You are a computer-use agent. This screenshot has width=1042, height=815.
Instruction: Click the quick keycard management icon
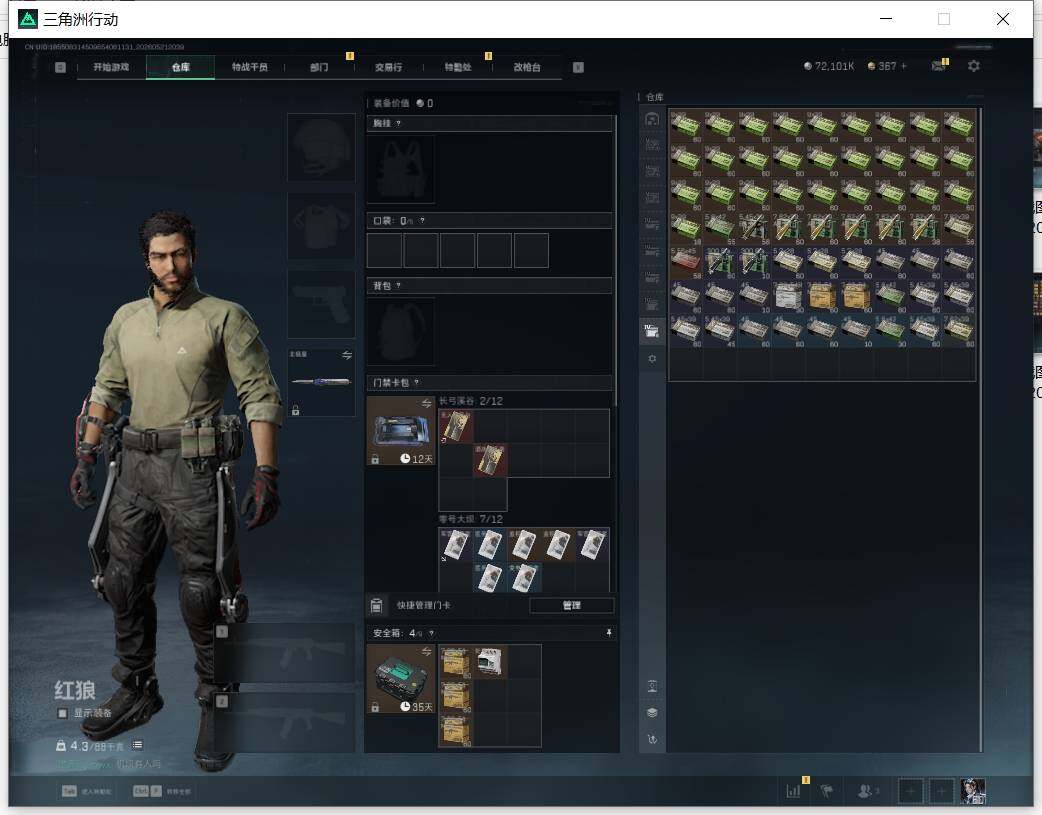click(x=376, y=605)
